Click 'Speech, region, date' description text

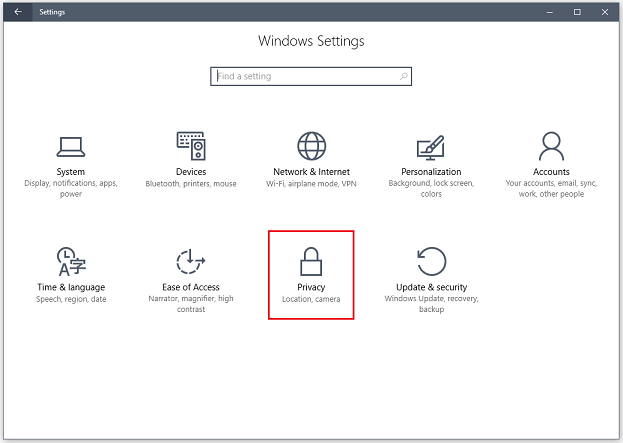(x=71, y=299)
